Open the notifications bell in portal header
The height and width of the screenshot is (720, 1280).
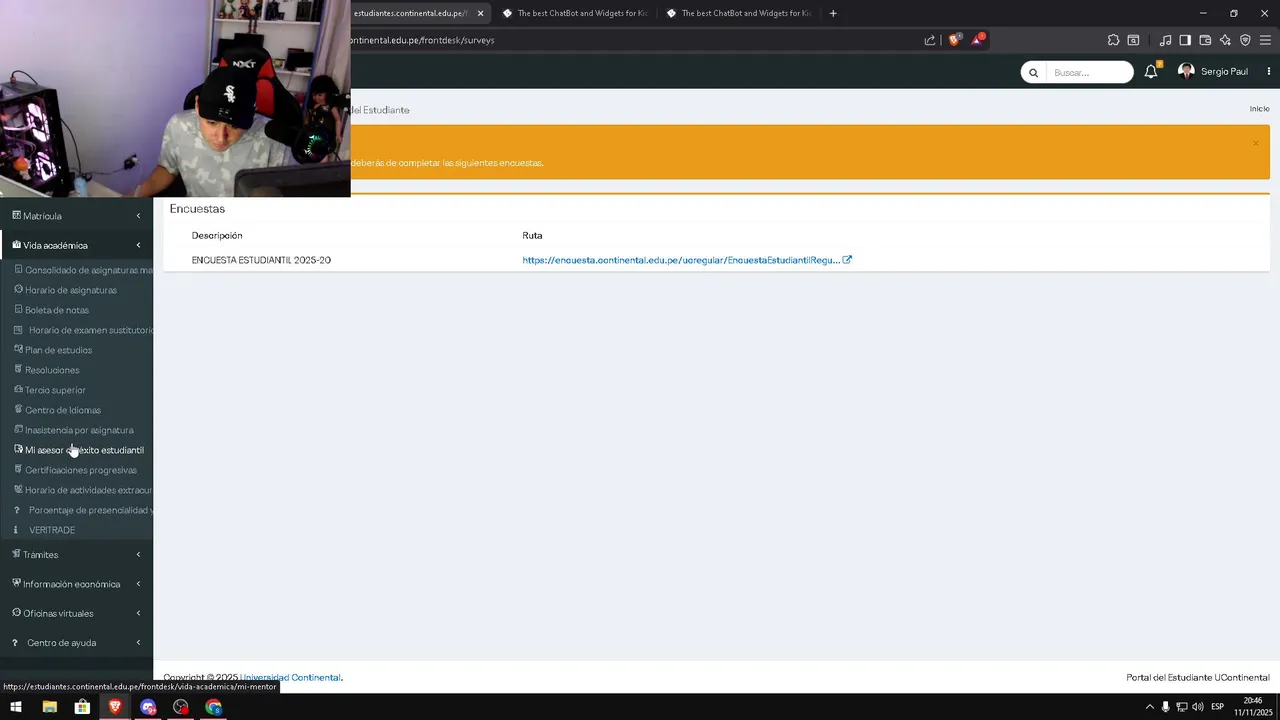pyautogui.click(x=1151, y=72)
